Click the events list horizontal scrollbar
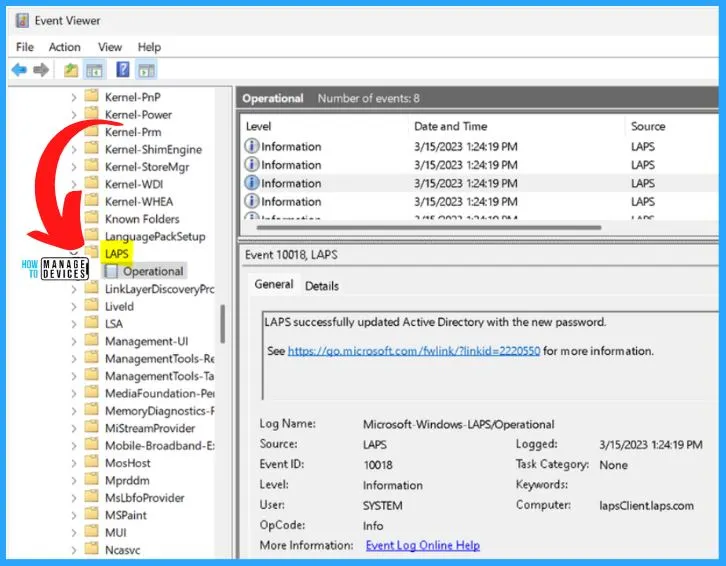This screenshot has height=566, width=726. click(429, 227)
